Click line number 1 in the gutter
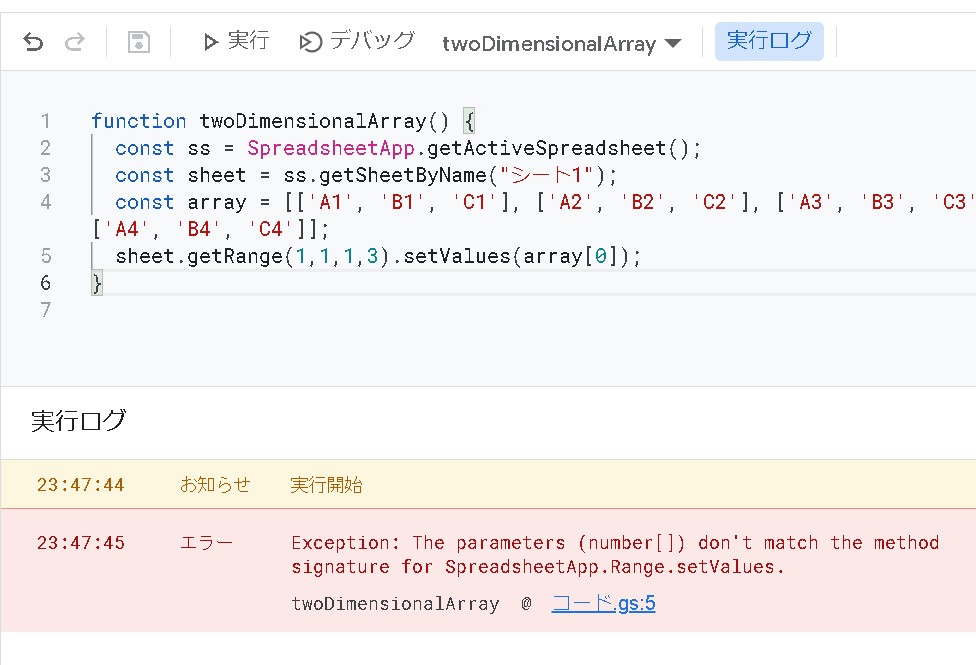The height and width of the screenshot is (665, 976). 45,121
